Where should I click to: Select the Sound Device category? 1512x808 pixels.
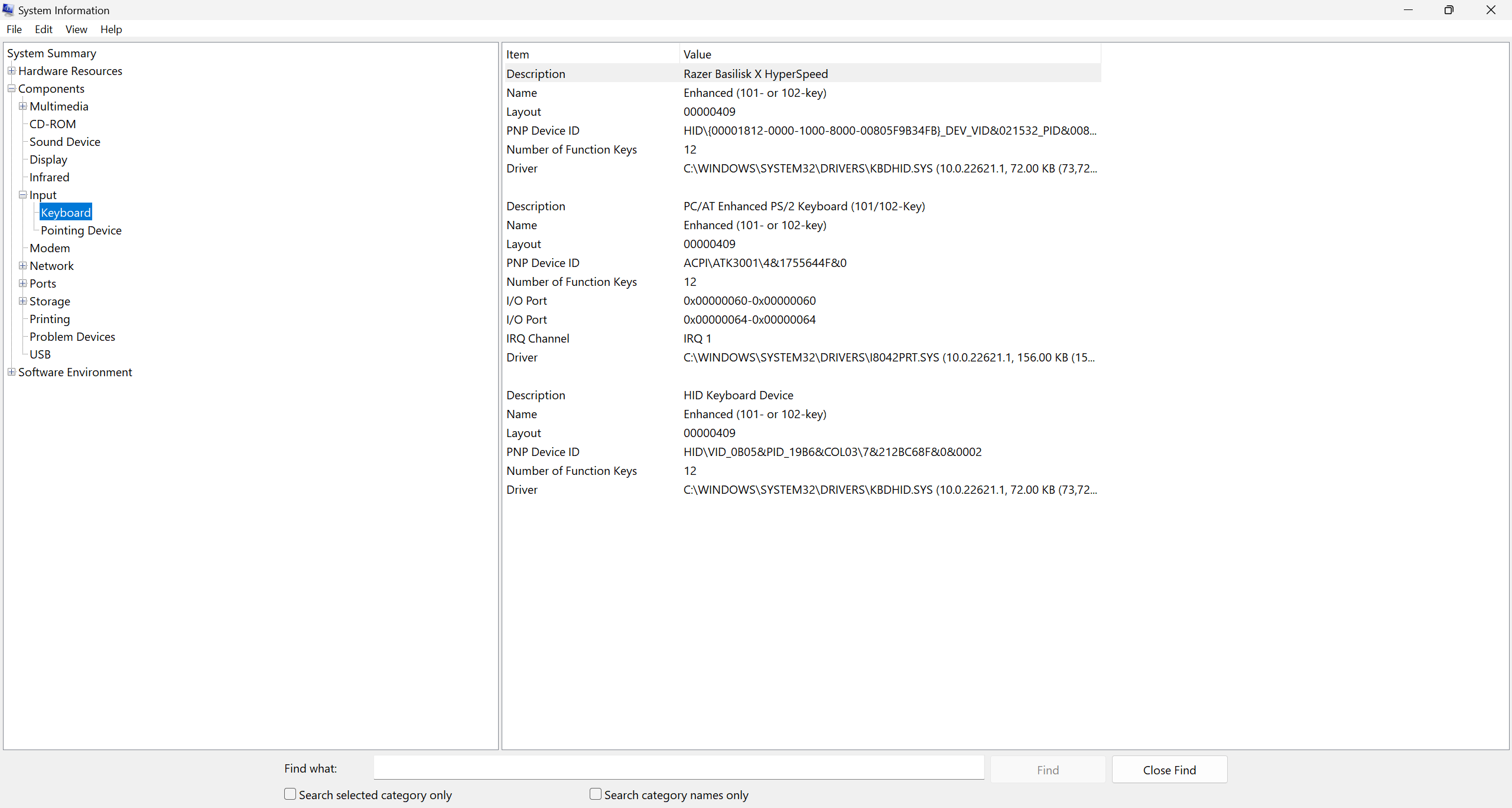coord(65,142)
